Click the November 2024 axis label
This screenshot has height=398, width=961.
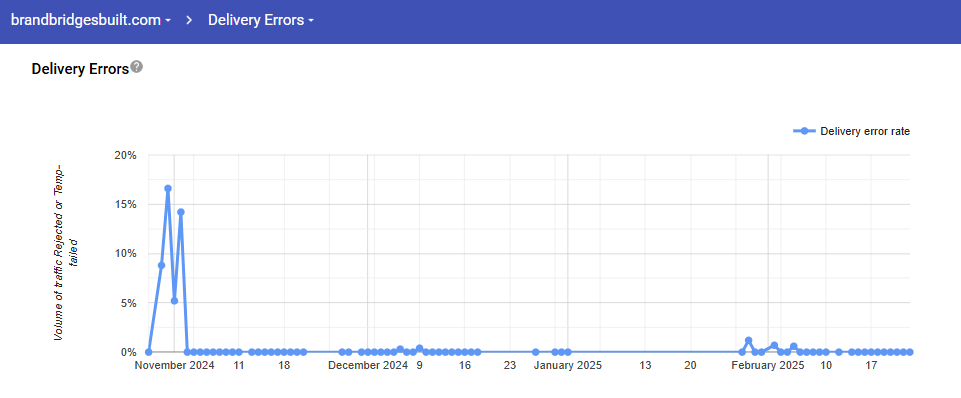coord(175,365)
